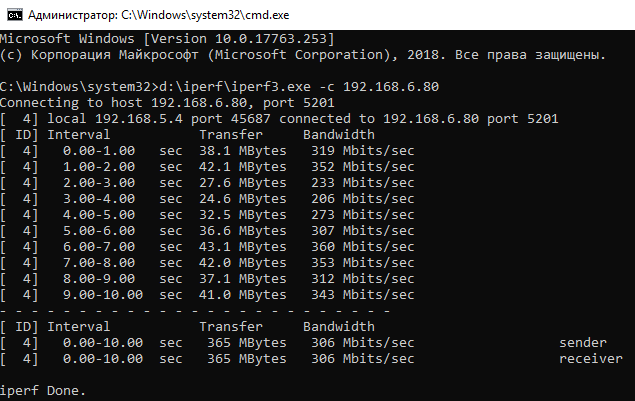Click the first 'Interval' column header

point(79,134)
